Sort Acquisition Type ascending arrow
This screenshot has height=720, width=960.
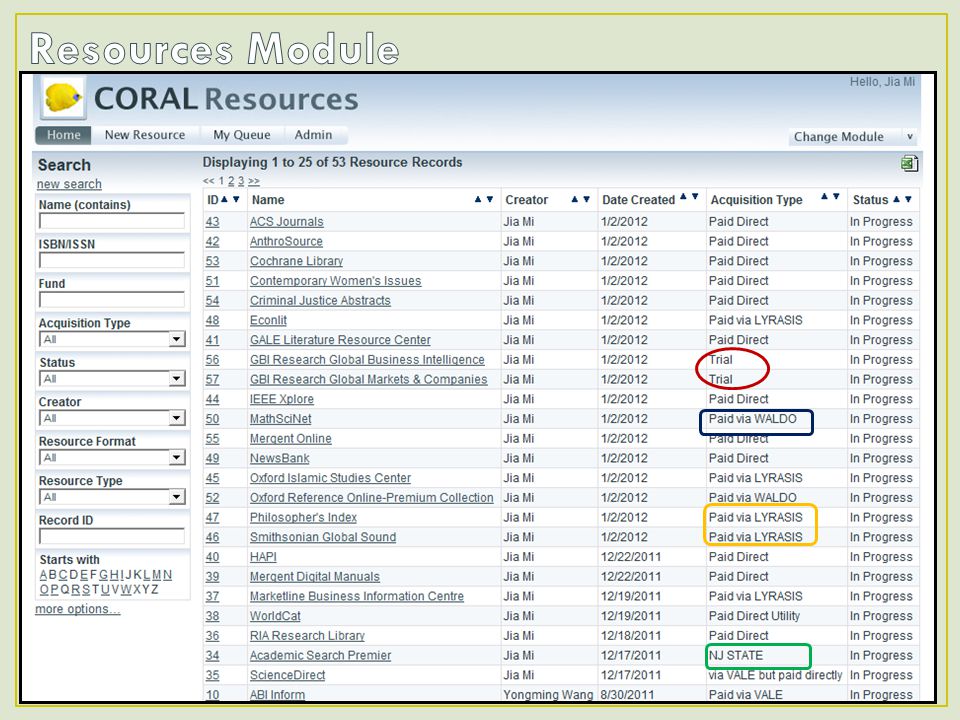pos(824,197)
